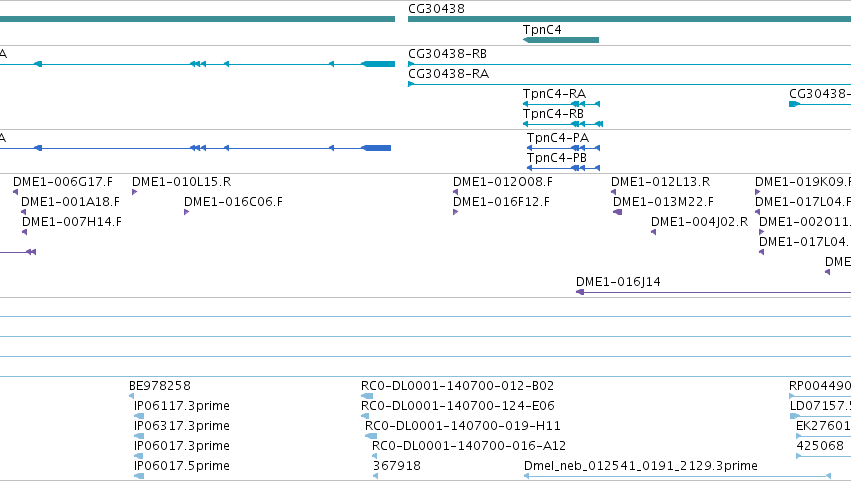Click DME1-004J02.R feature label

point(699,221)
